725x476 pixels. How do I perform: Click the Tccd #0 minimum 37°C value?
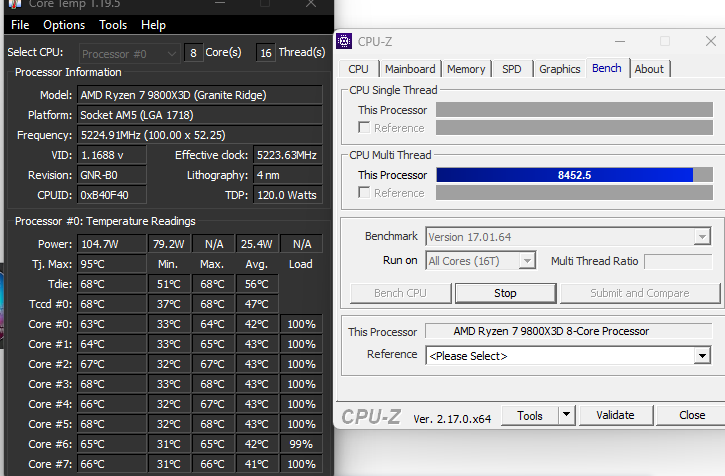pos(169,304)
